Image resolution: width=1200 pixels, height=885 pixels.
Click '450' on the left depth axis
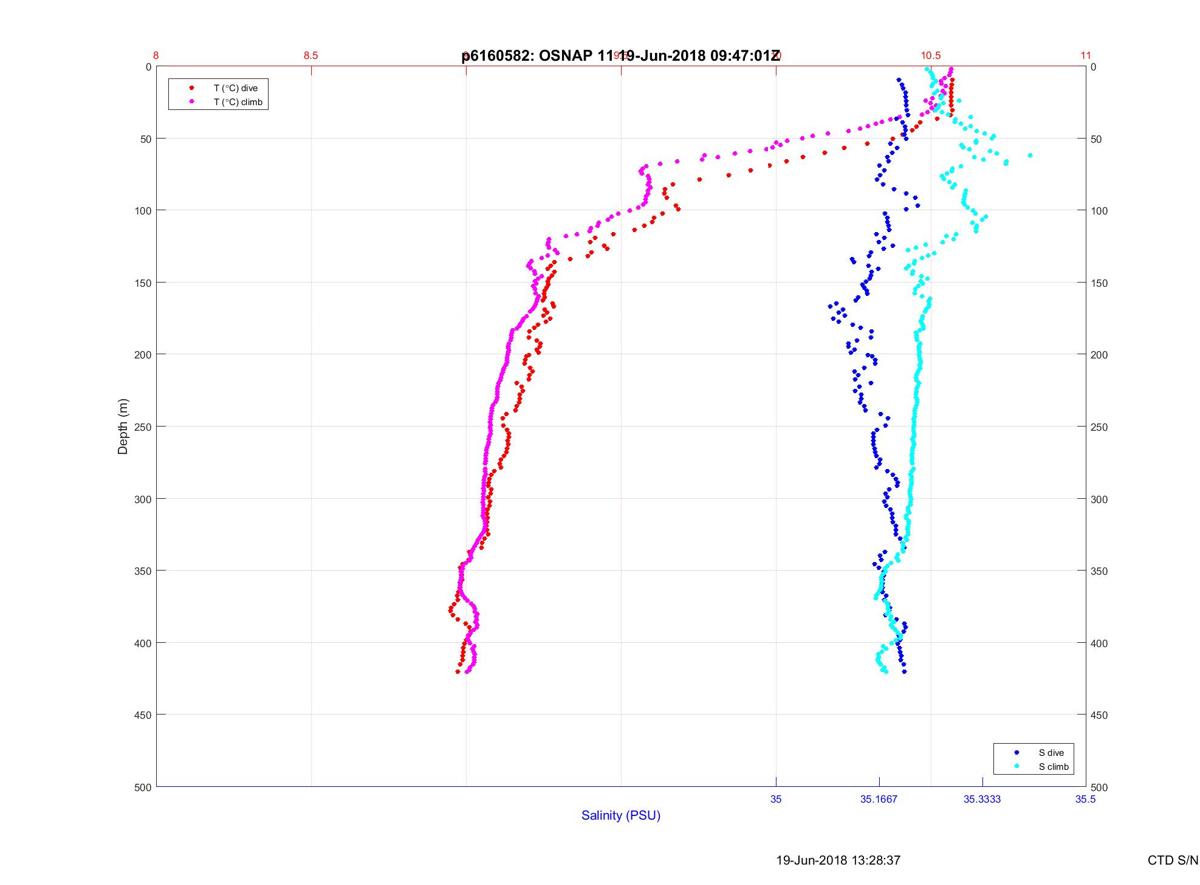(142, 715)
